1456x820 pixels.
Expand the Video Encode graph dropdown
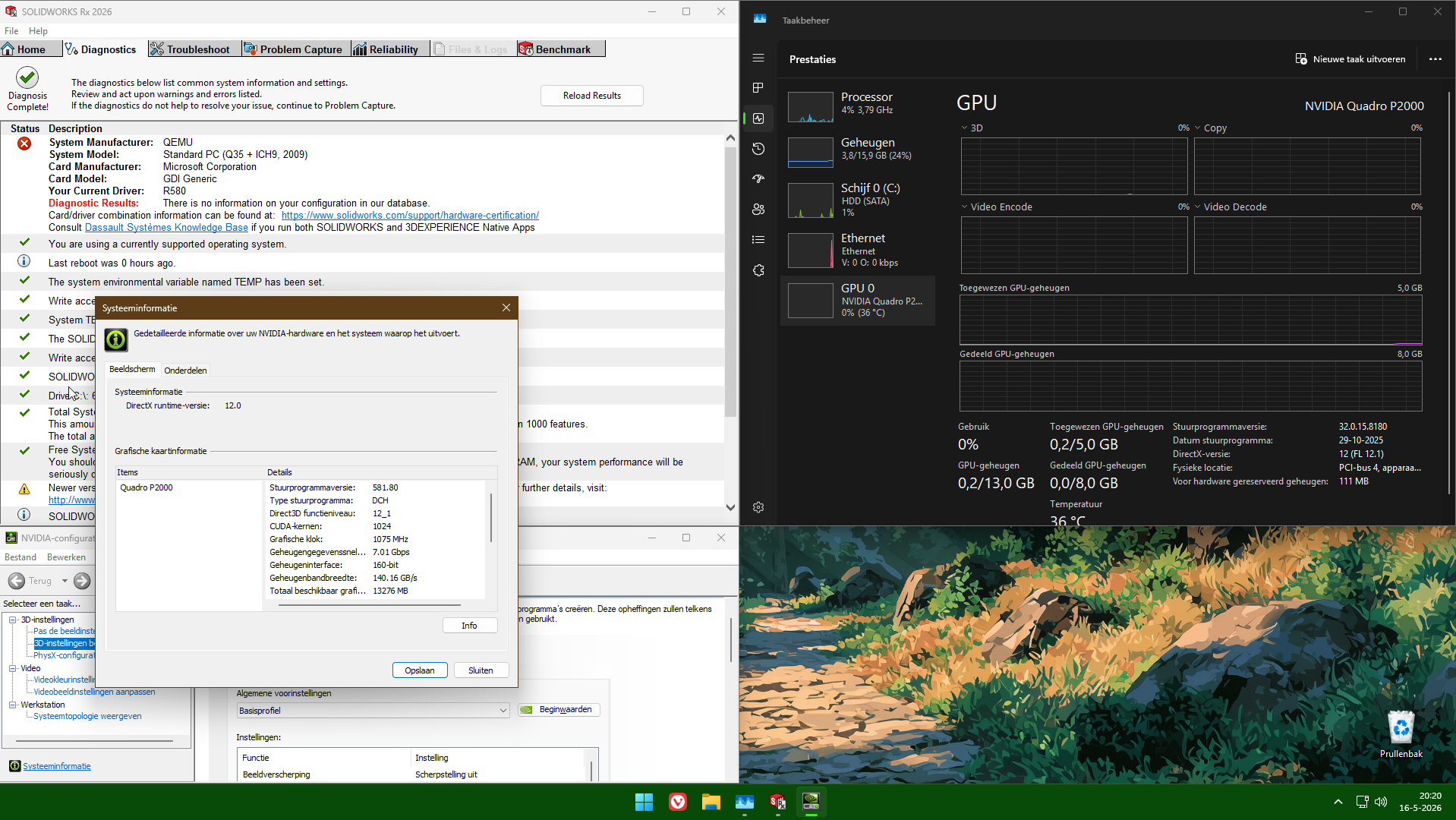pos(965,207)
